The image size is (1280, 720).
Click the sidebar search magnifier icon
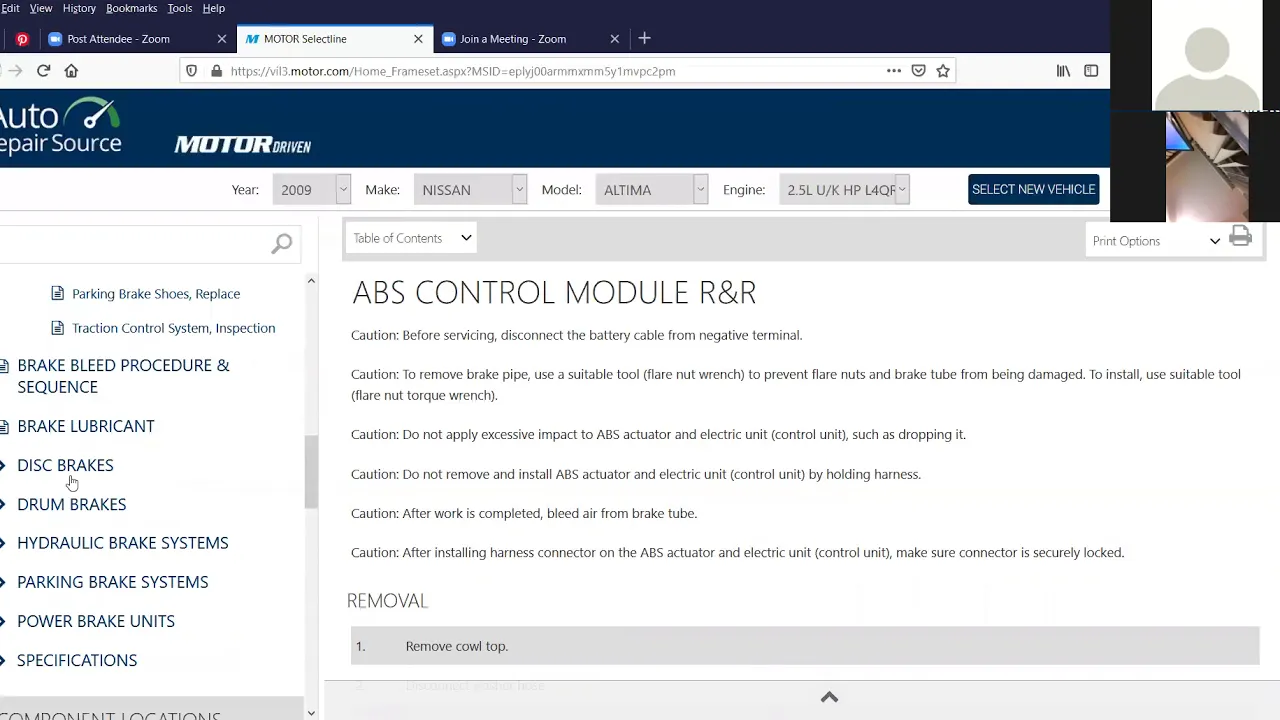pyautogui.click(x=282, y=244)
